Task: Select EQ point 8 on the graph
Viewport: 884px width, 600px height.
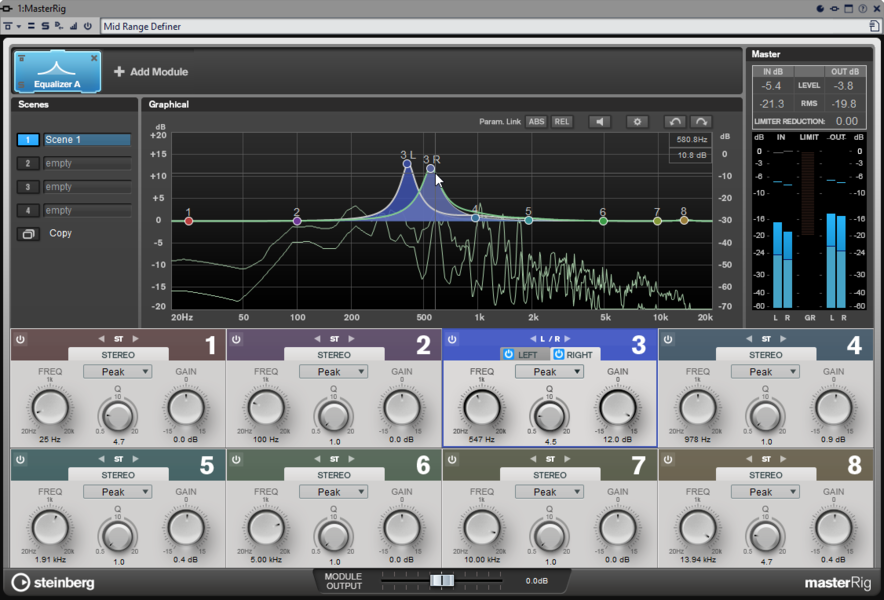Action: 684,220
